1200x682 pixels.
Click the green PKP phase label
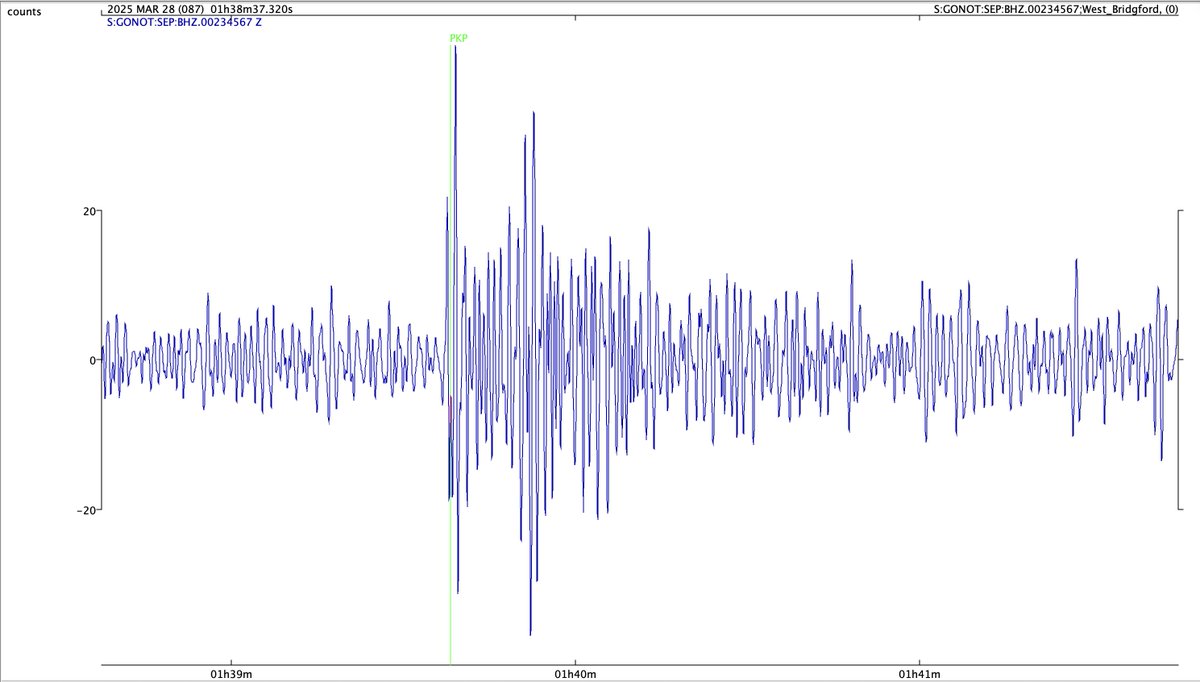[x=459, y=38]
